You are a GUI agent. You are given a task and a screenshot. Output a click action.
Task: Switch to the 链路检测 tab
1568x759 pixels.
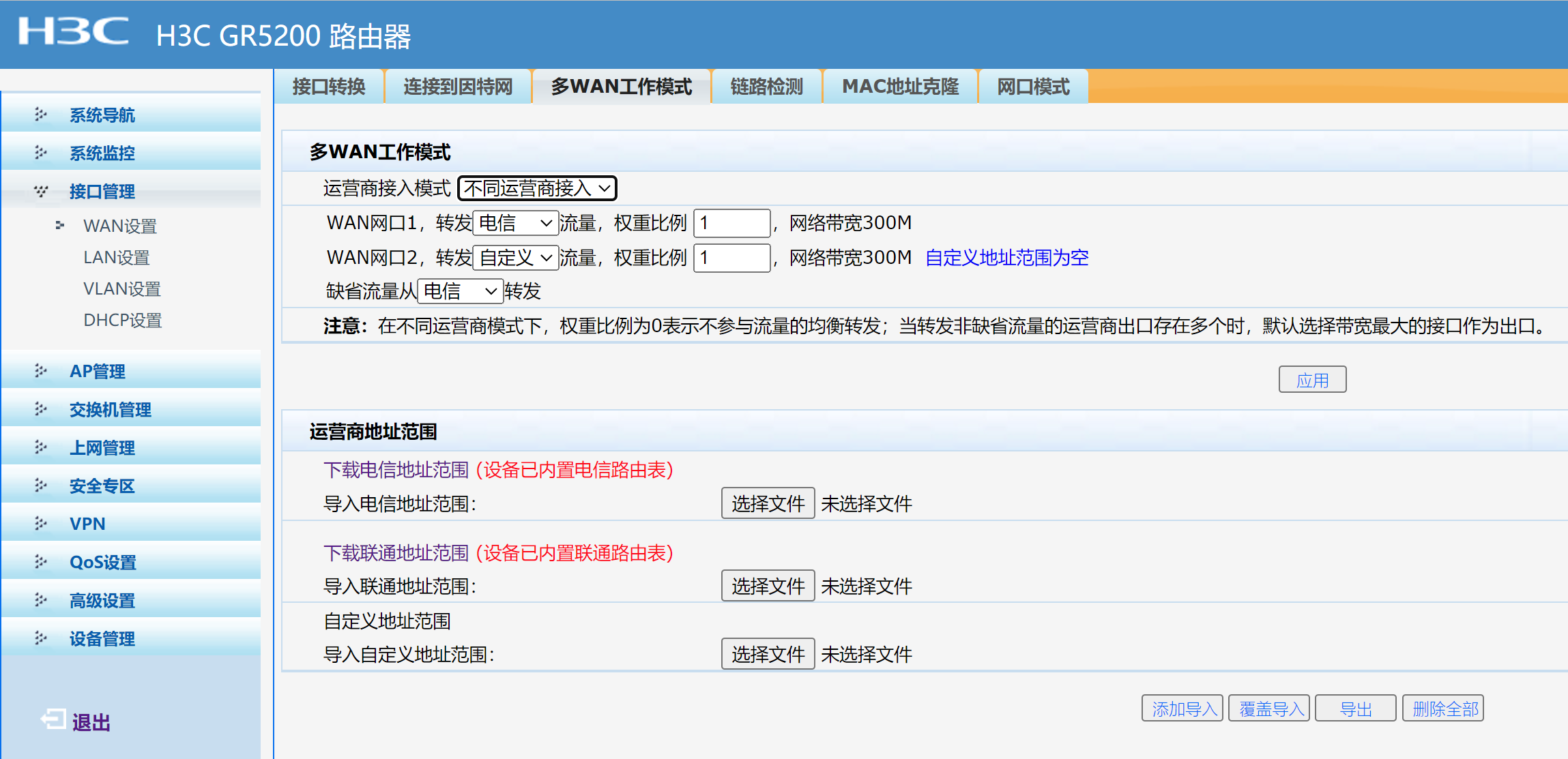(x=766, y=87)
